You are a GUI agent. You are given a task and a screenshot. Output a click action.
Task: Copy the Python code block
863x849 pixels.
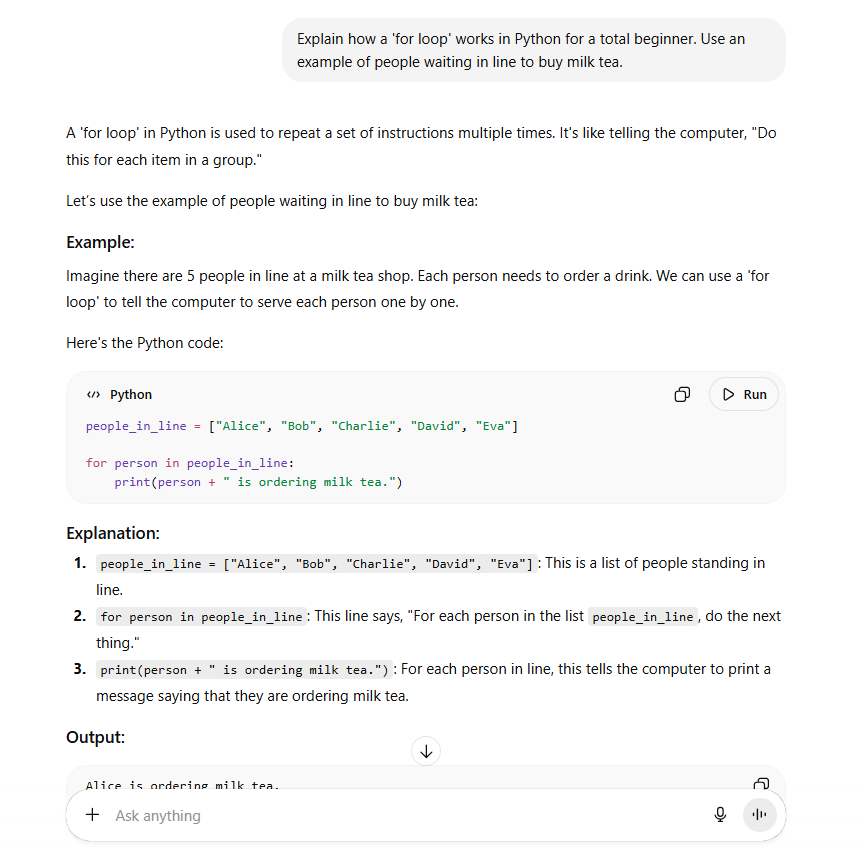[682, 395]
